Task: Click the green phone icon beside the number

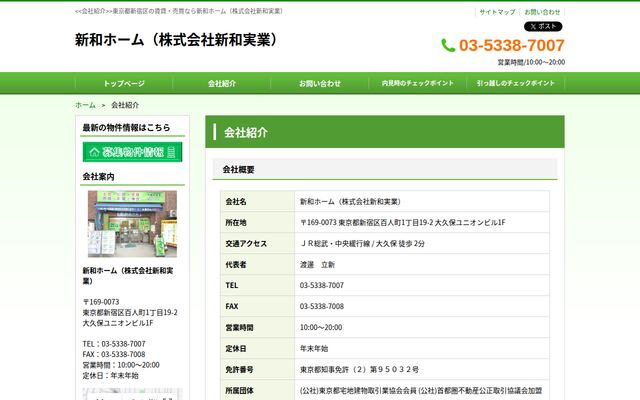Action: tap(448, 45)
